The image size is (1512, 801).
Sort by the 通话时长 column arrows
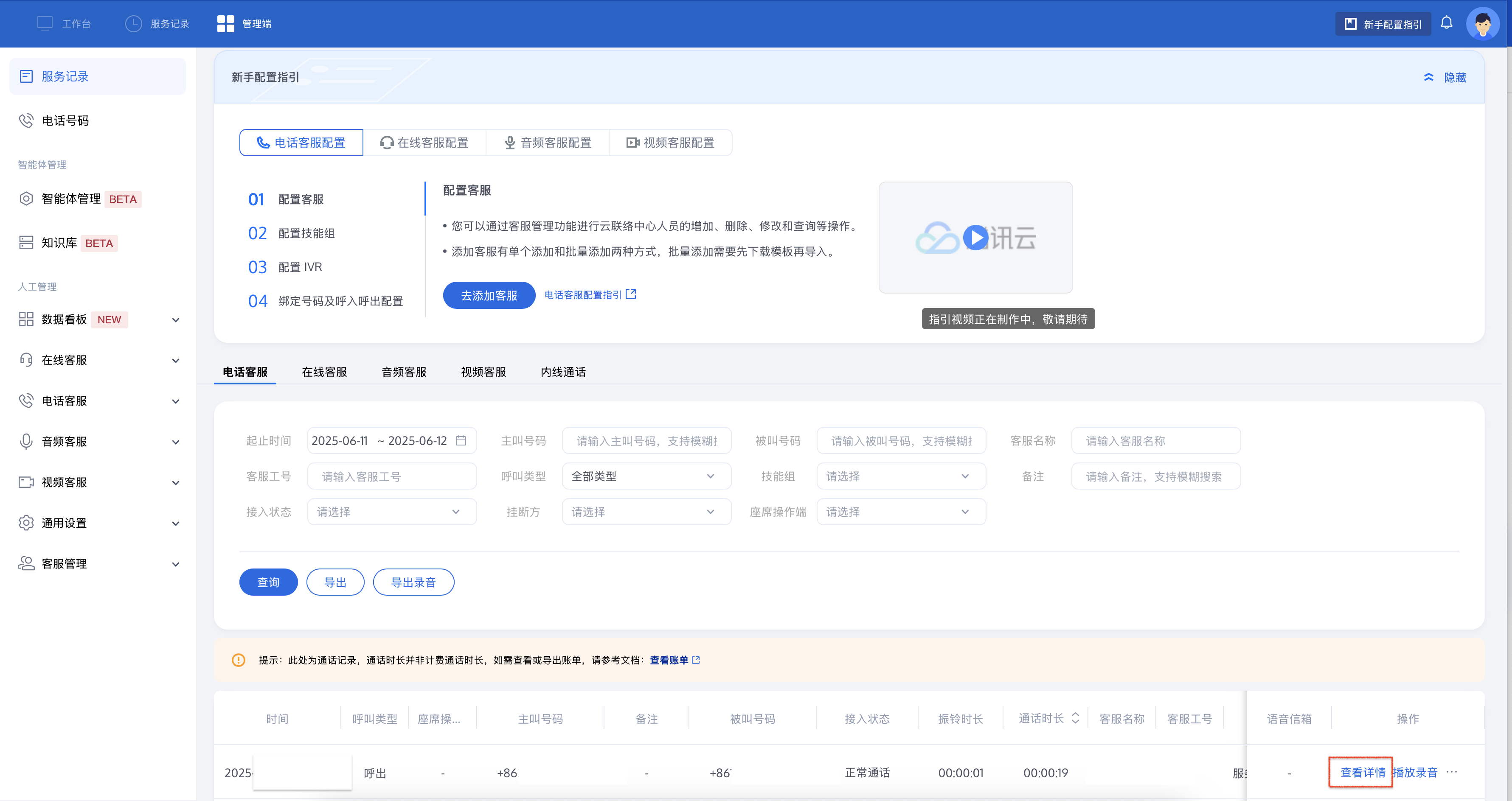click(1075, 718)
